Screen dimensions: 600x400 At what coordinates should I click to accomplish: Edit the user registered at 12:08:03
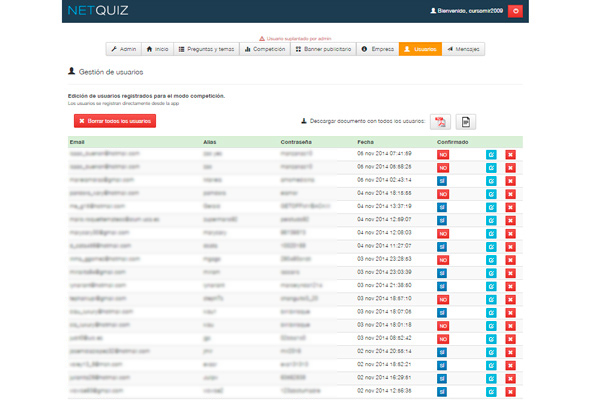[491, 234]
